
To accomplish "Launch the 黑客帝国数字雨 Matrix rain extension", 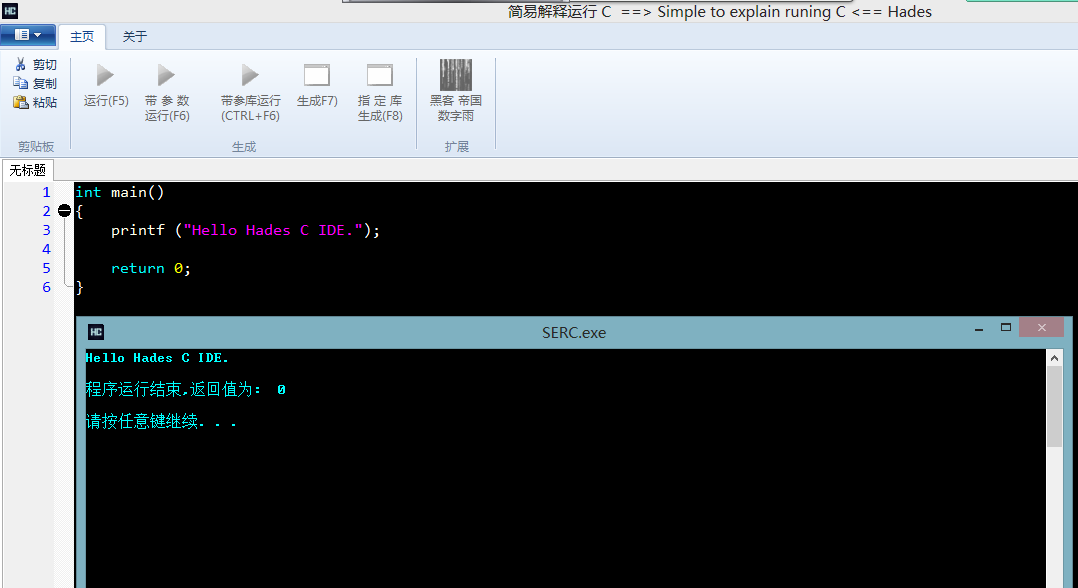I will [x=456, y=91].
